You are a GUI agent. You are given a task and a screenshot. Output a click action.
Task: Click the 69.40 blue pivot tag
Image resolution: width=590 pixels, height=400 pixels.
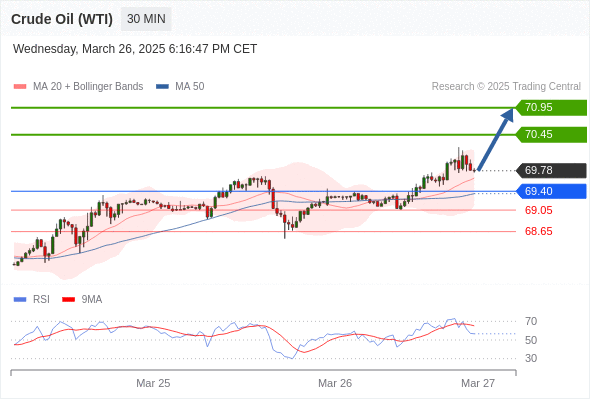(551, 191)
